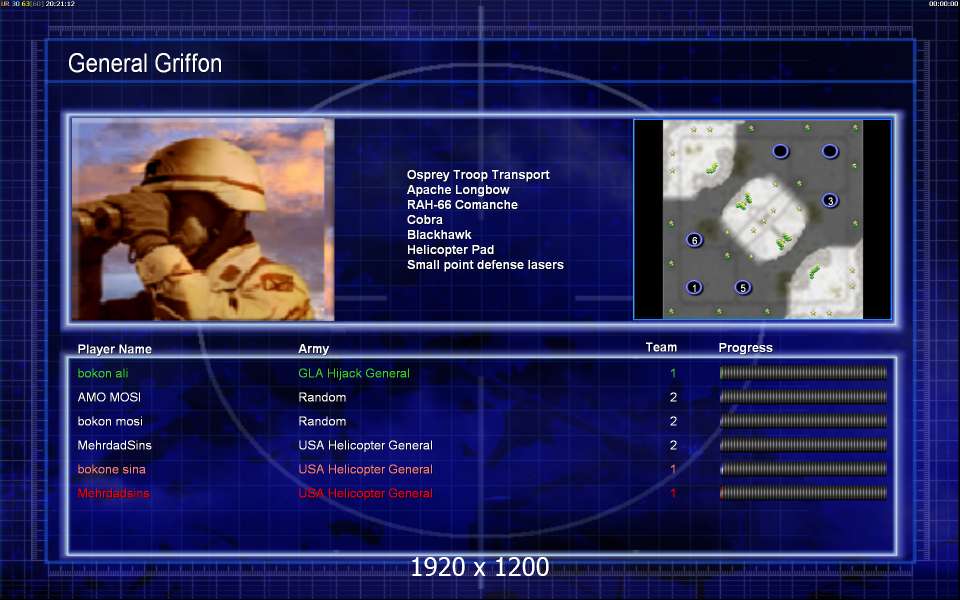Click the Progress column header

point(745,348)
